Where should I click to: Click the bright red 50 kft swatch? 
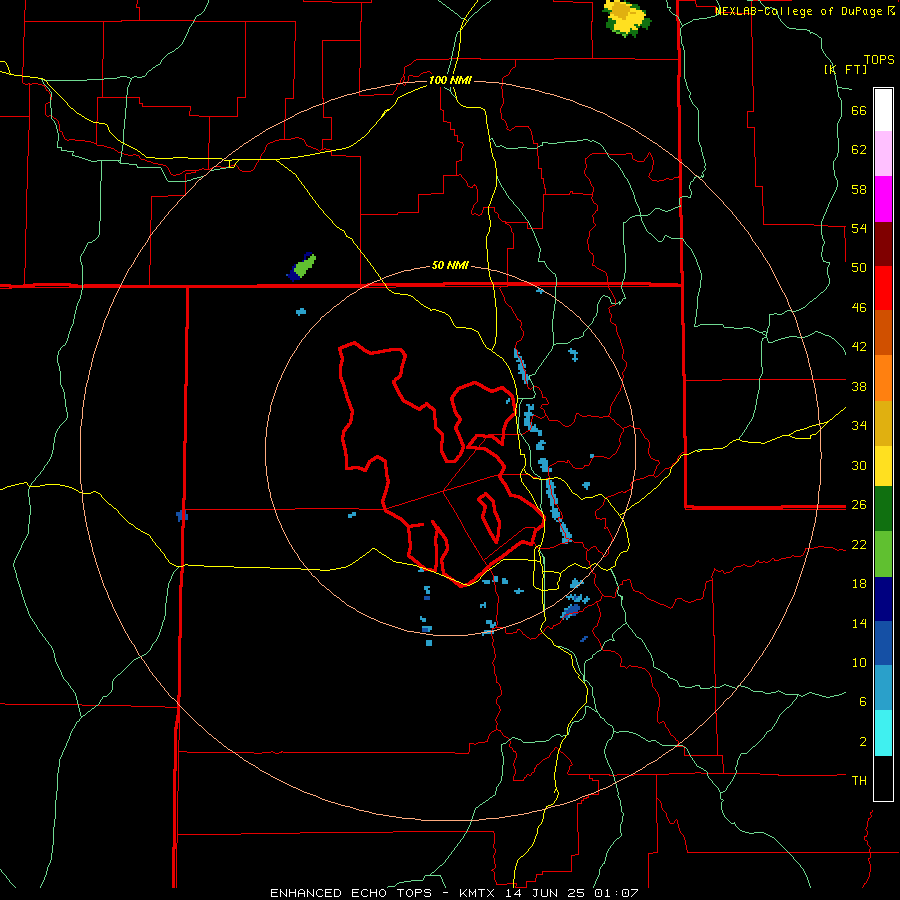pyautogui.click(x=883, y=288)
